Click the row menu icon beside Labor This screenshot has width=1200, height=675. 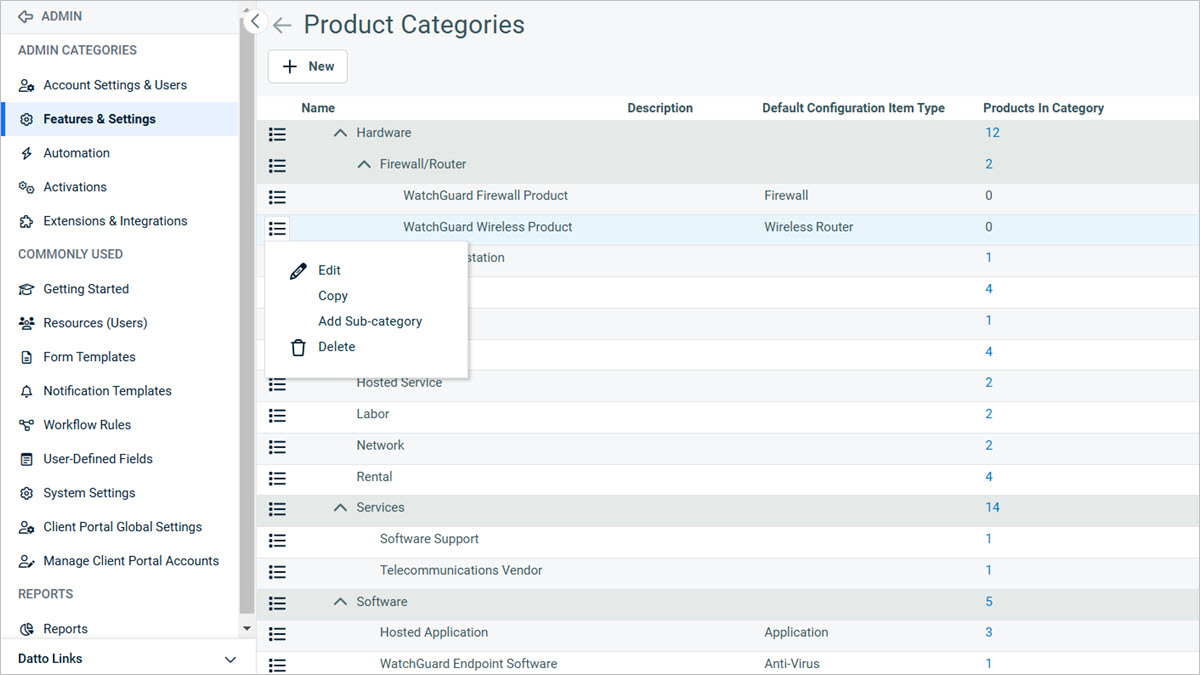pos(277,415)
